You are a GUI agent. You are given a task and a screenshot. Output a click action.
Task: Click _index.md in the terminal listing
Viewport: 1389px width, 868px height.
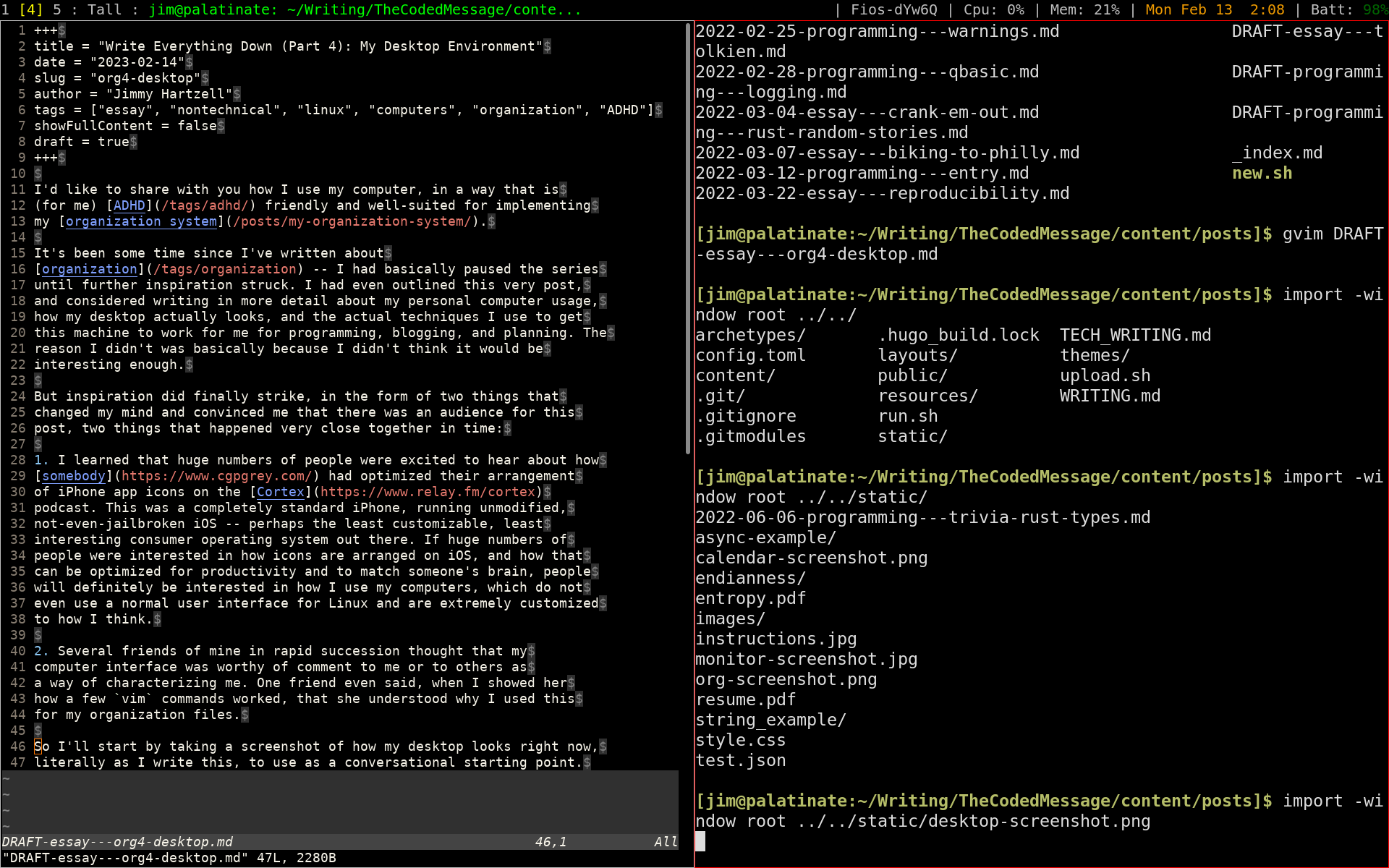pos(1278,153)
